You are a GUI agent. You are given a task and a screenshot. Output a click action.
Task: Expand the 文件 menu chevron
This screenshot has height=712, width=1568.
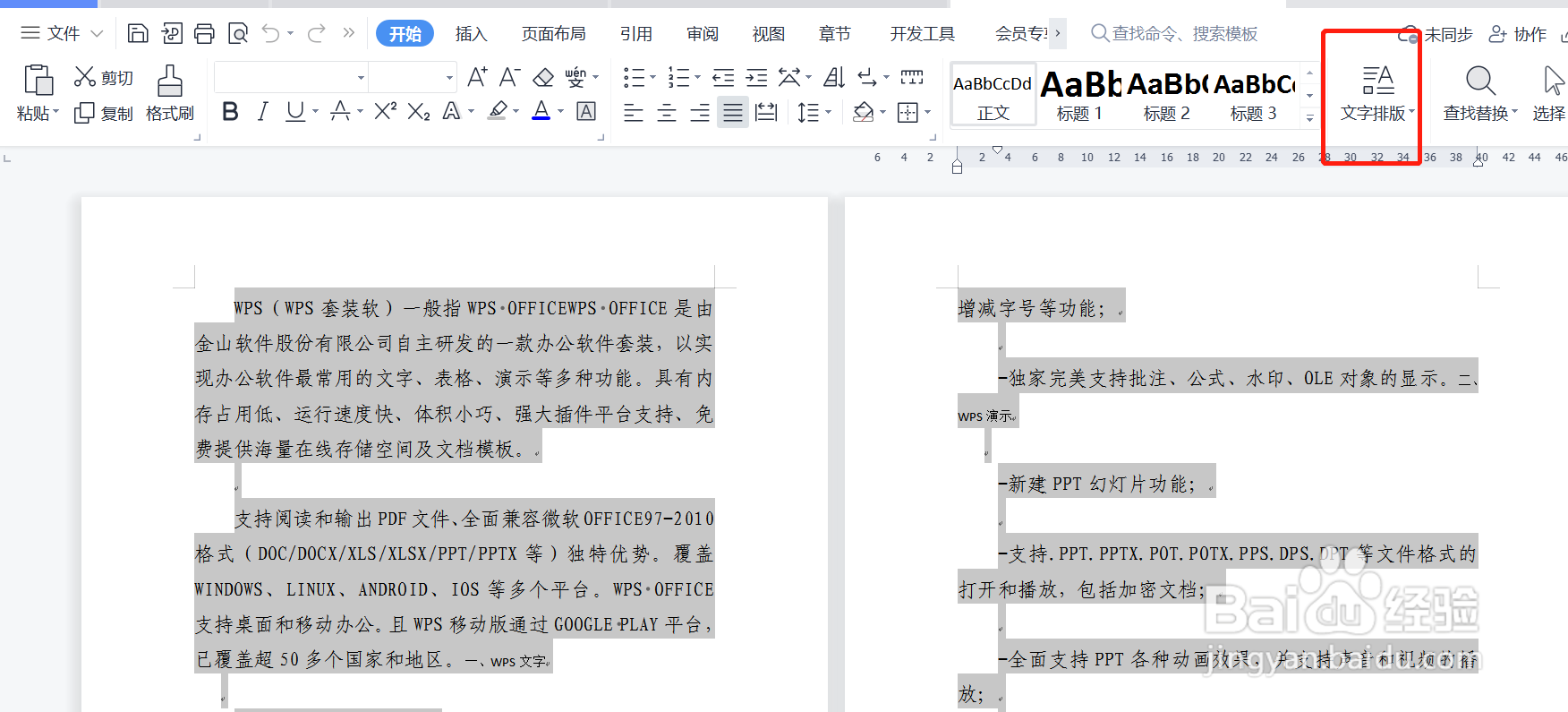click(x=97, y=34)
